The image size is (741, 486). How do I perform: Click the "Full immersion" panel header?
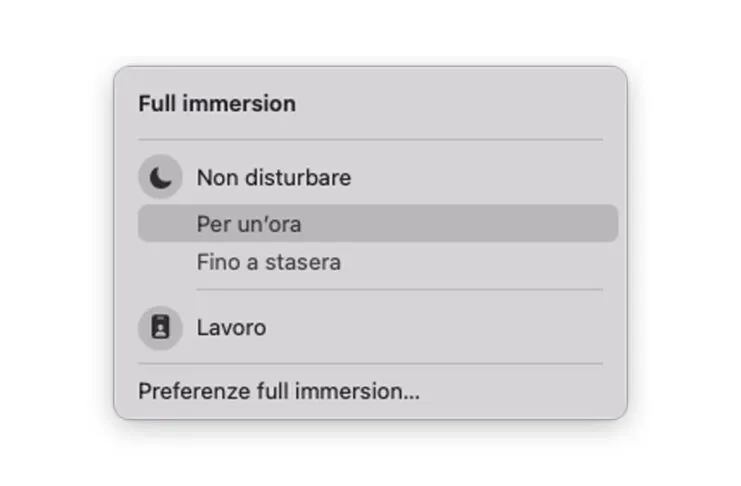click(217, 104)
